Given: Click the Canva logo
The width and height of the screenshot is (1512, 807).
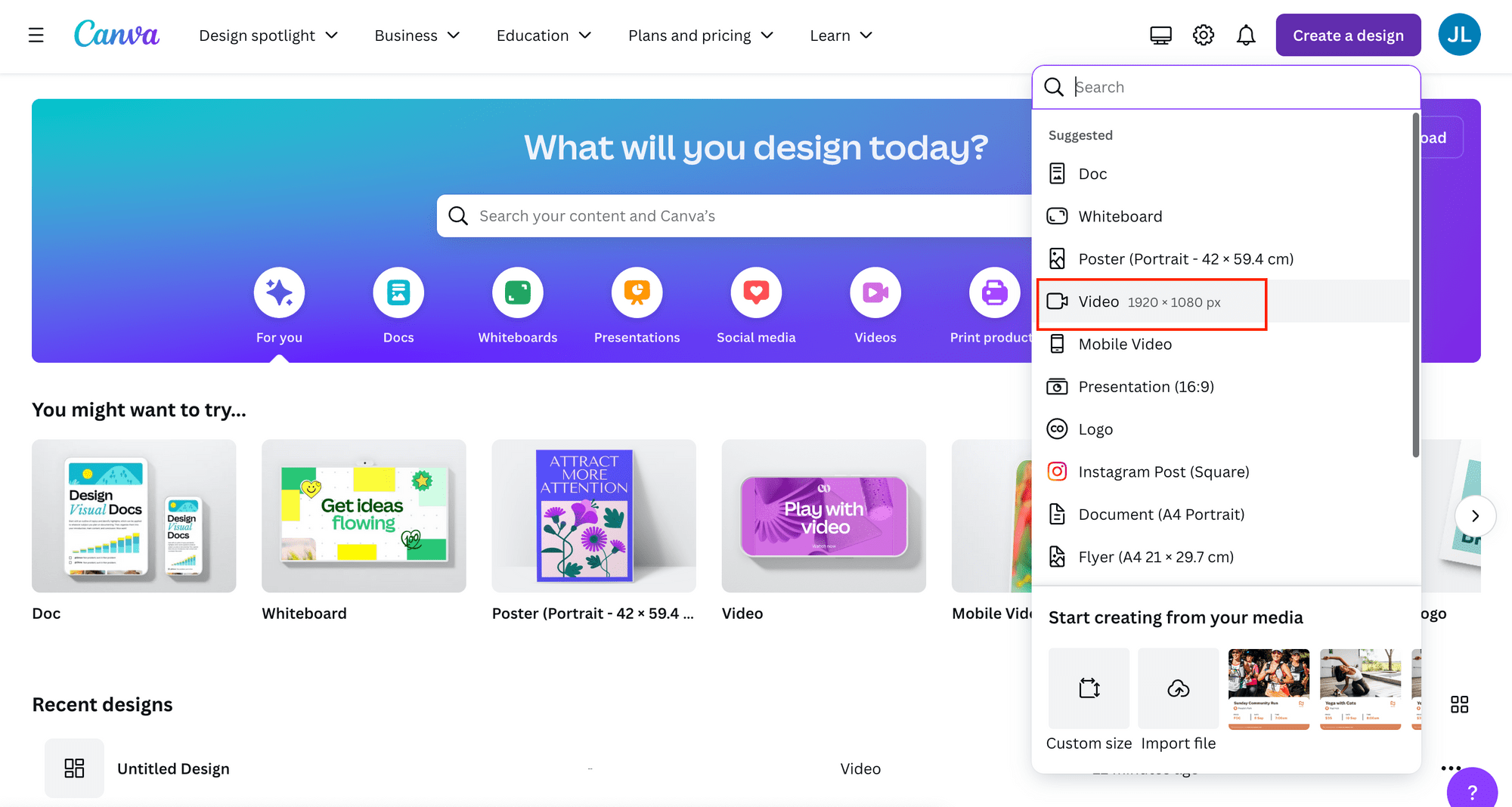Looking at the screenshot, I should (x=116, y=34).
